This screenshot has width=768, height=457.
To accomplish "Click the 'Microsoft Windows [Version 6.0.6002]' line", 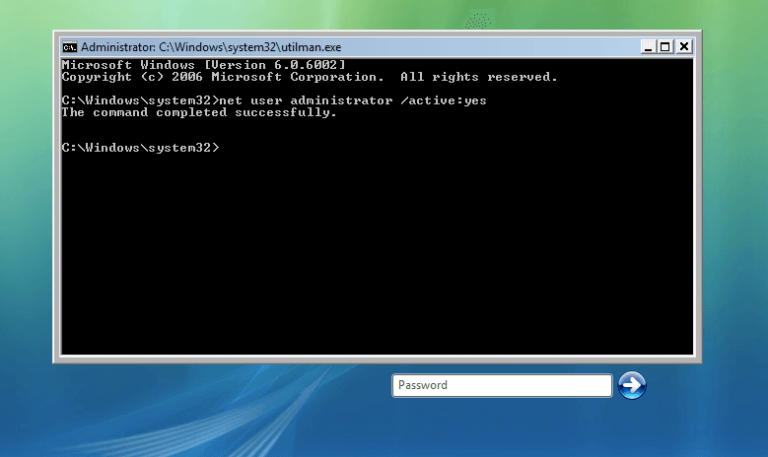I will point(203,65).
